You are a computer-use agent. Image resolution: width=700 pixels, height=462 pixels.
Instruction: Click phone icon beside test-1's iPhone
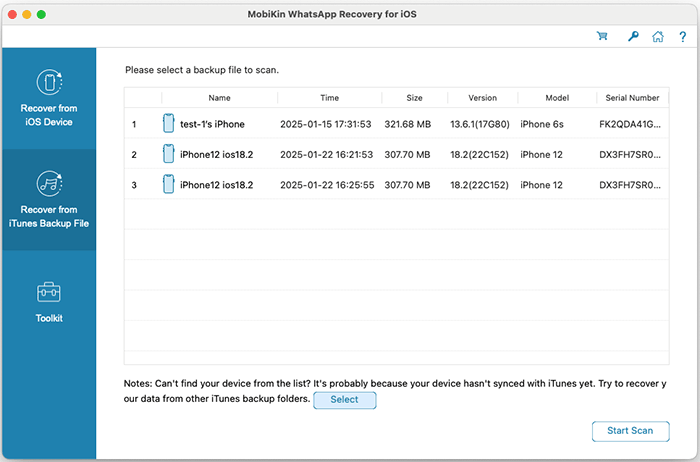coord(168,124)
